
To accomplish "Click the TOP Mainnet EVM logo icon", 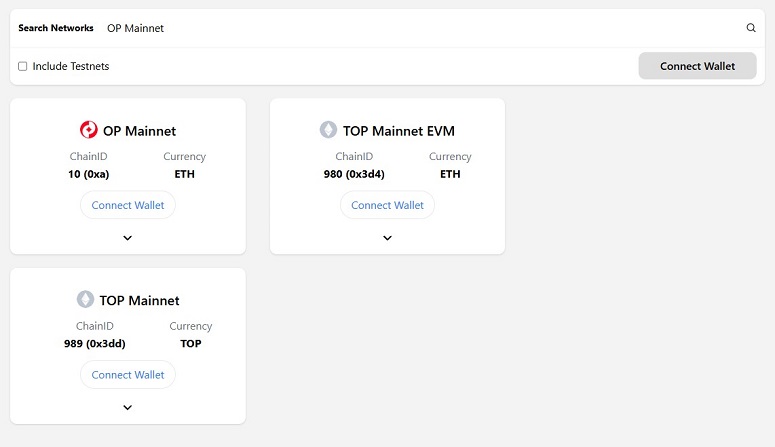I will (328, 130).
